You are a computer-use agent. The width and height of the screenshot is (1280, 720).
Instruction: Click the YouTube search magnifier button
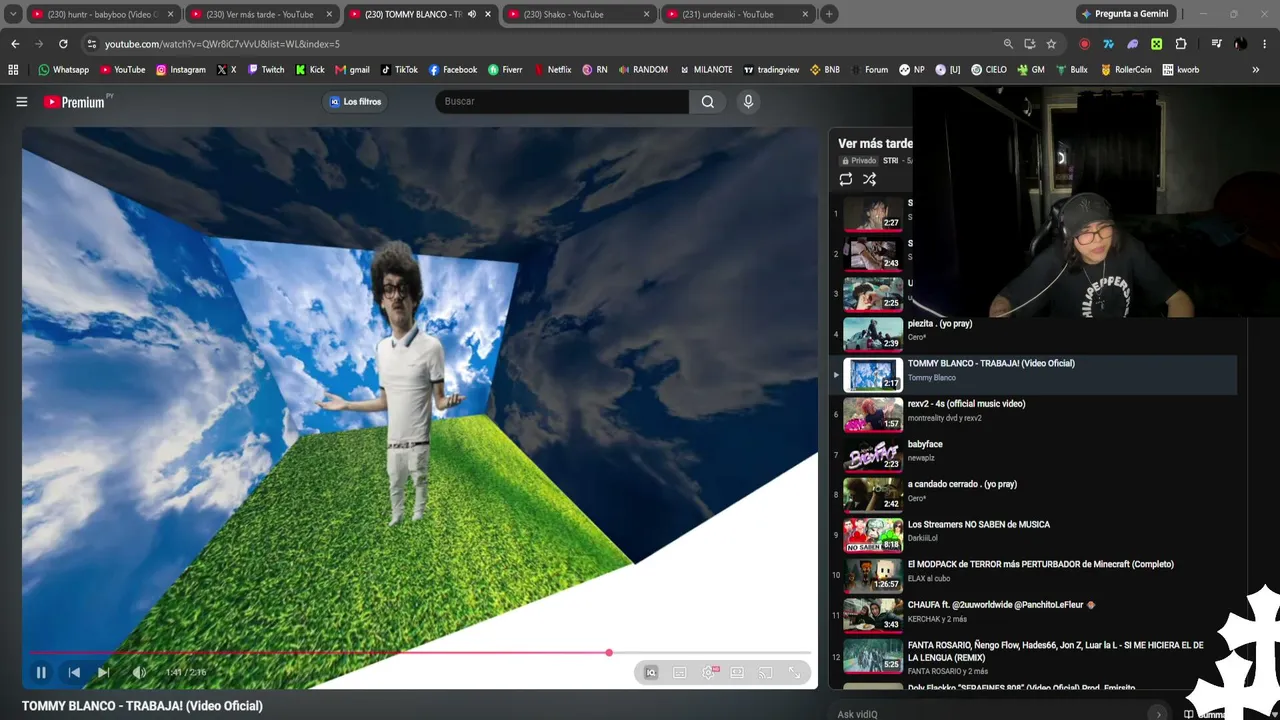pos(708,101)
